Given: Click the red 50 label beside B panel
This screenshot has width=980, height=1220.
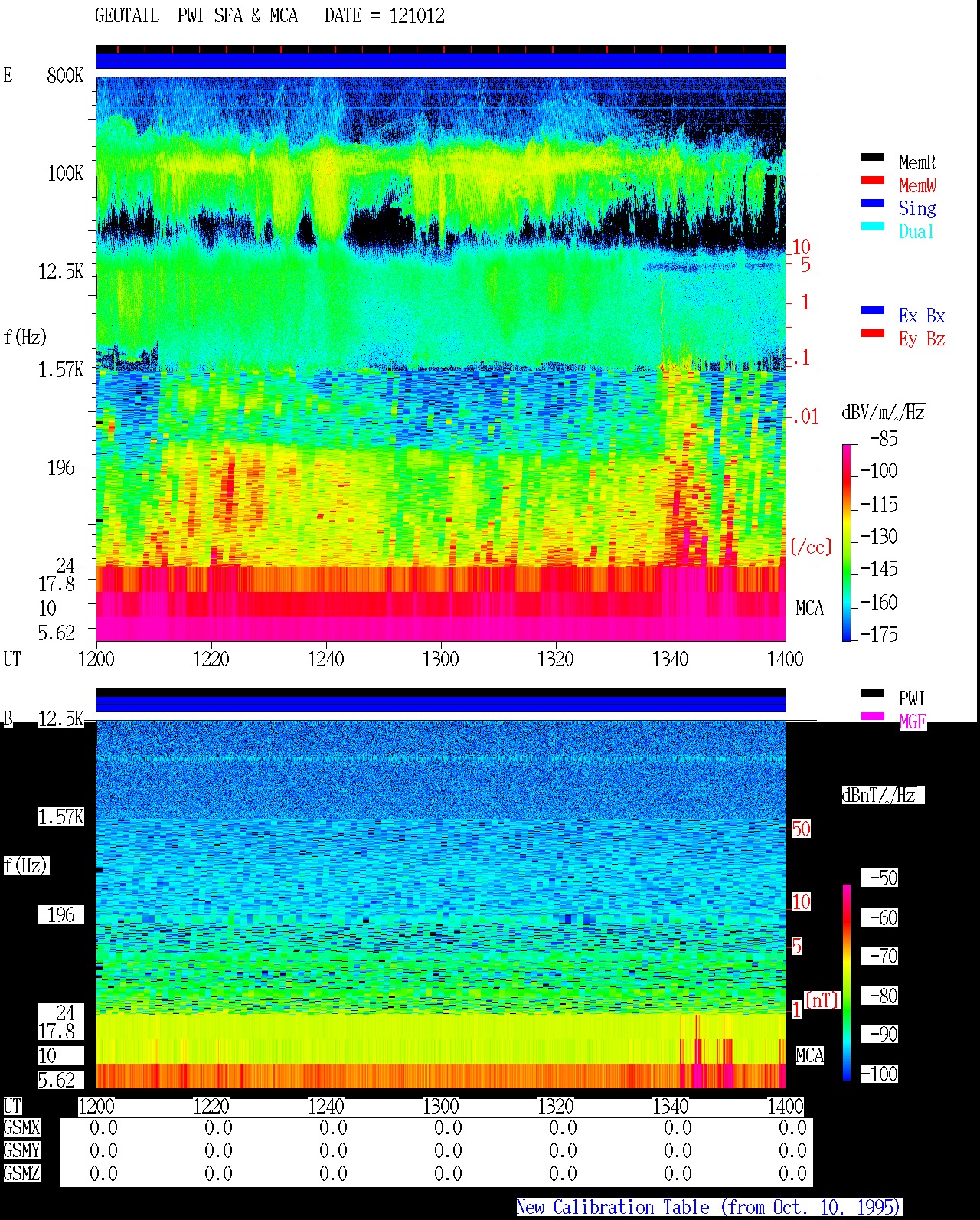Looking at the screenshot, I should (801, 829).
